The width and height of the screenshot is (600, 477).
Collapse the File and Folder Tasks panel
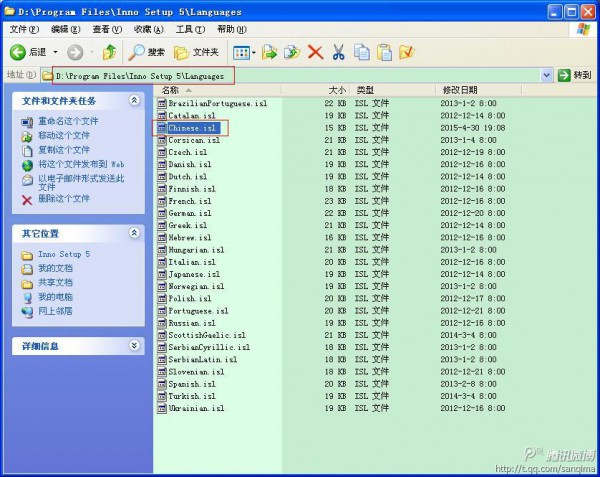134,100
